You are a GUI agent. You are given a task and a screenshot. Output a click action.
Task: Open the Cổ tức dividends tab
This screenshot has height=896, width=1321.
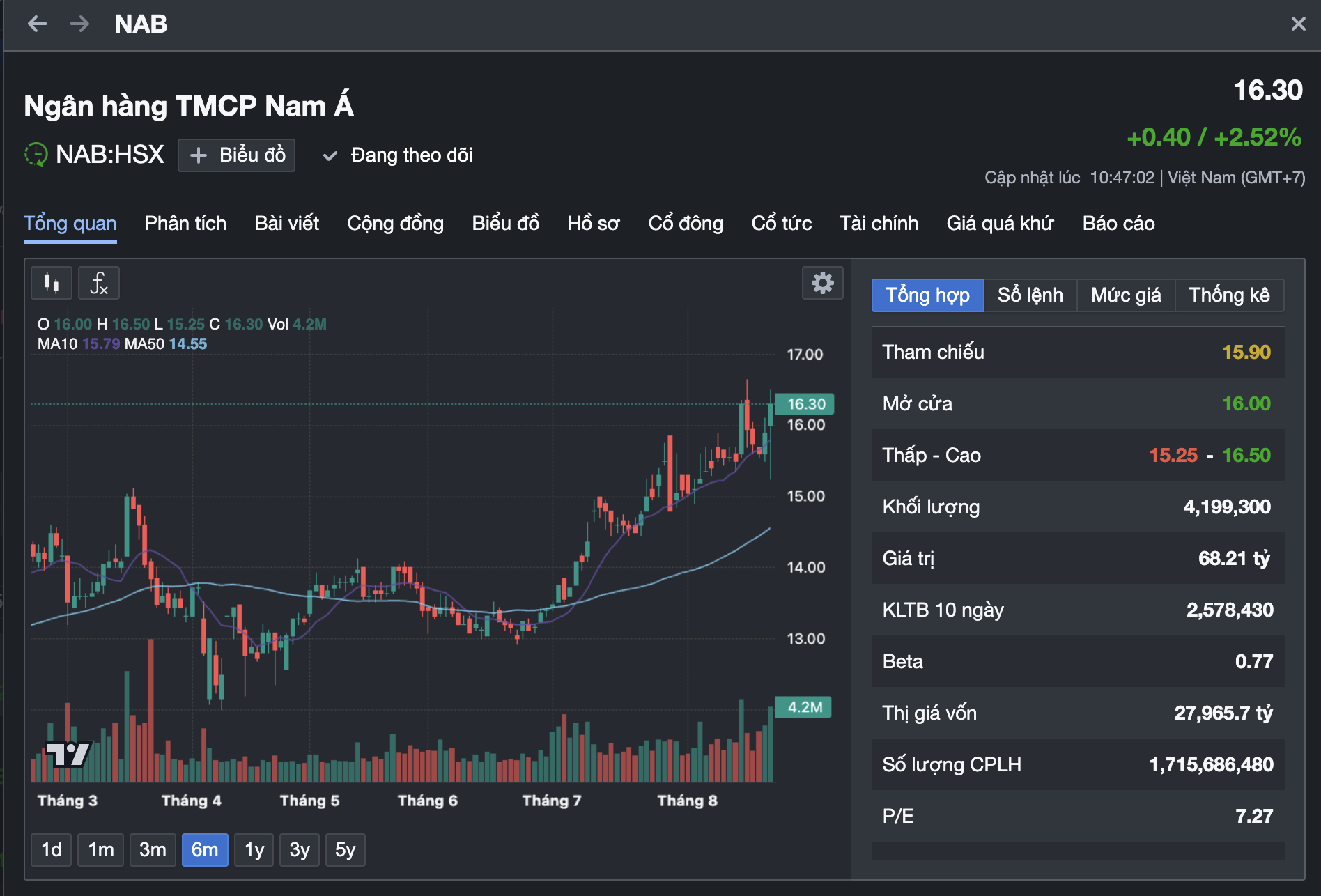click(781, 224)
